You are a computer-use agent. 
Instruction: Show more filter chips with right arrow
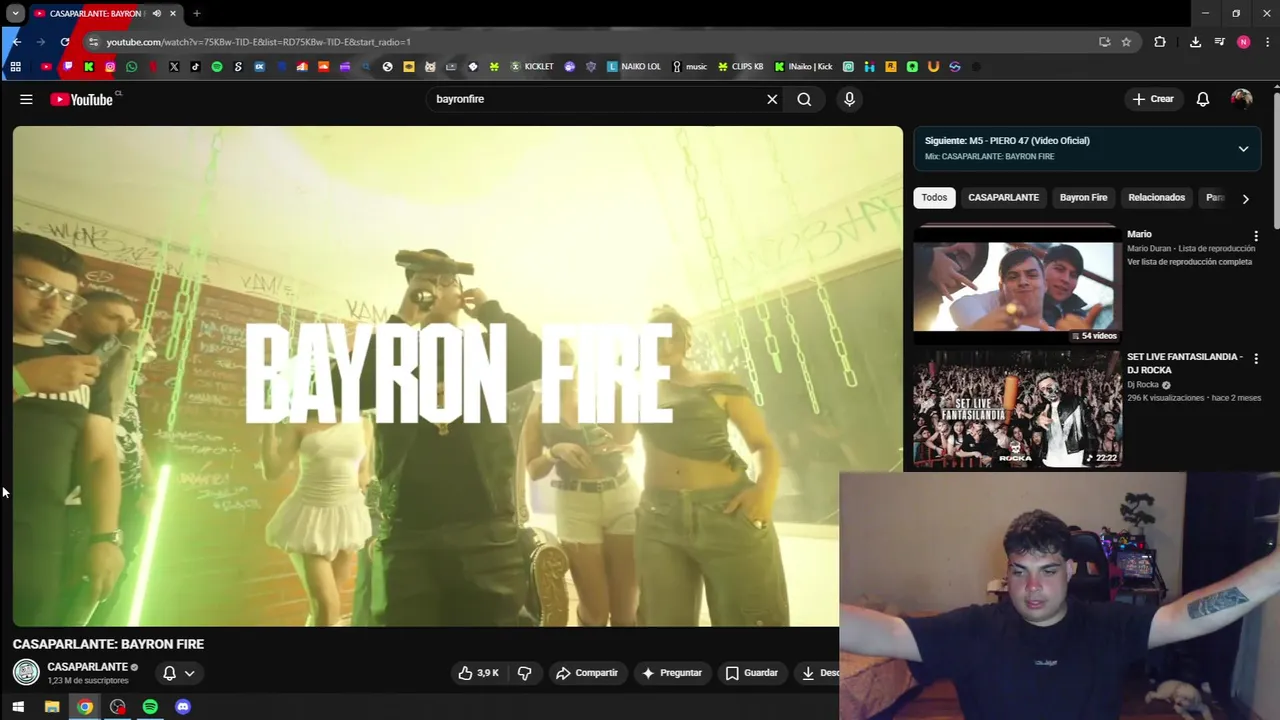pos(1245,198)
